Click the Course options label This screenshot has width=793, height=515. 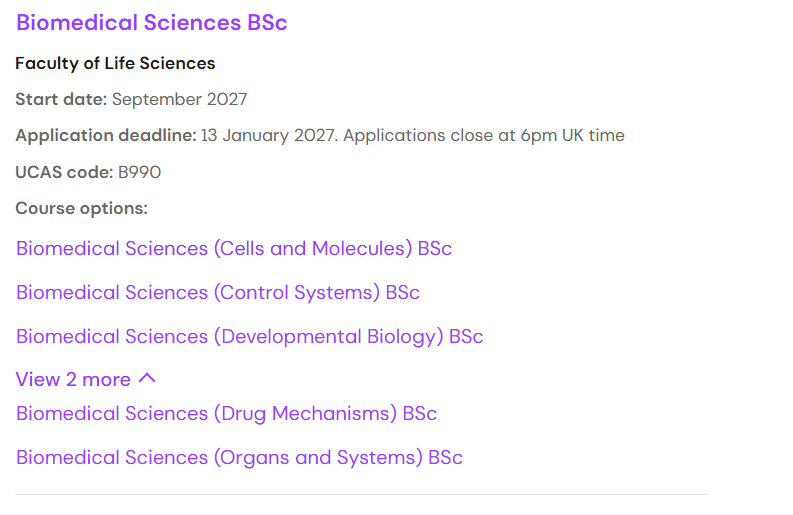(x=81, y=208)
